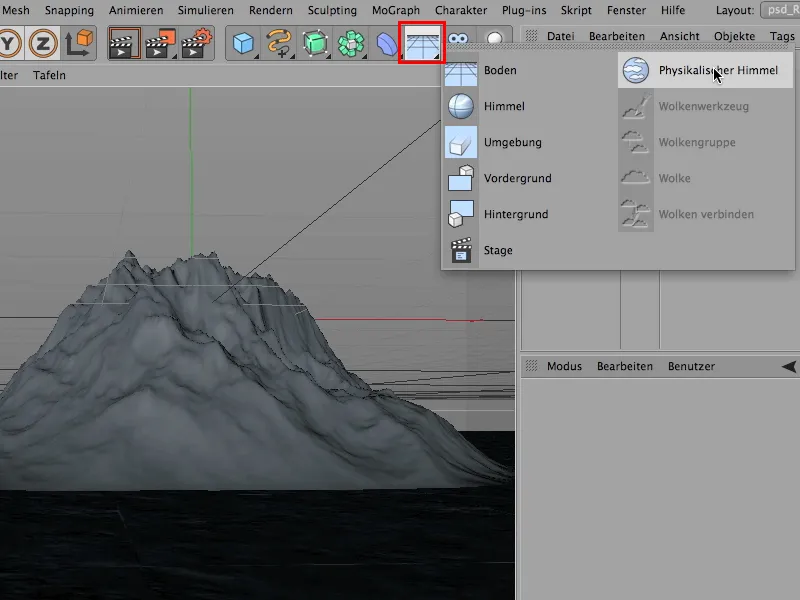Image resolution: width=800 pixels, height=600 pixels.
Task: Open Object Manager Bearbeiten menu
Action: point(617,36)
